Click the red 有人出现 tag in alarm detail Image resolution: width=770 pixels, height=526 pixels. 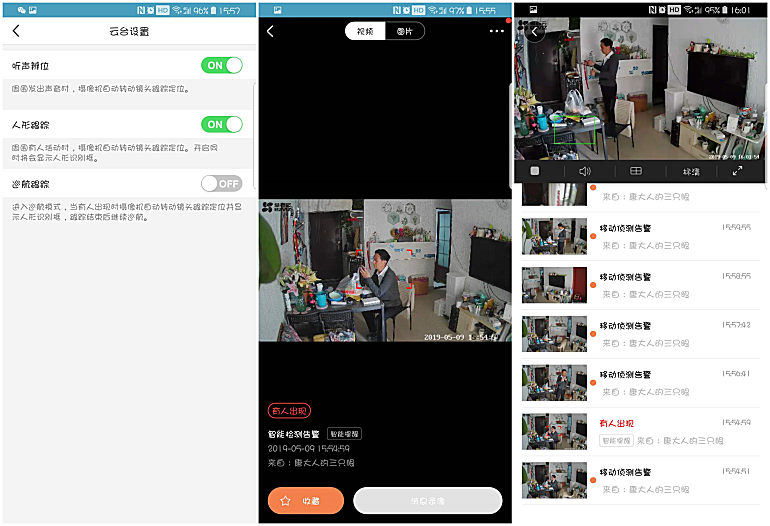pos(289,411)
